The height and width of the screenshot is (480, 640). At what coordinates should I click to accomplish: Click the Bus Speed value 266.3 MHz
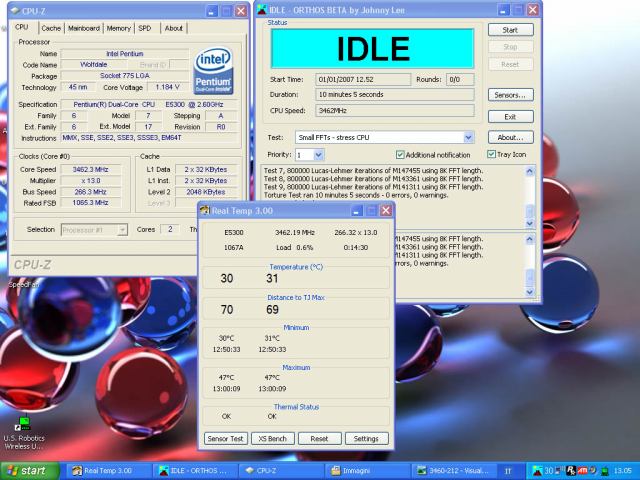90,192
